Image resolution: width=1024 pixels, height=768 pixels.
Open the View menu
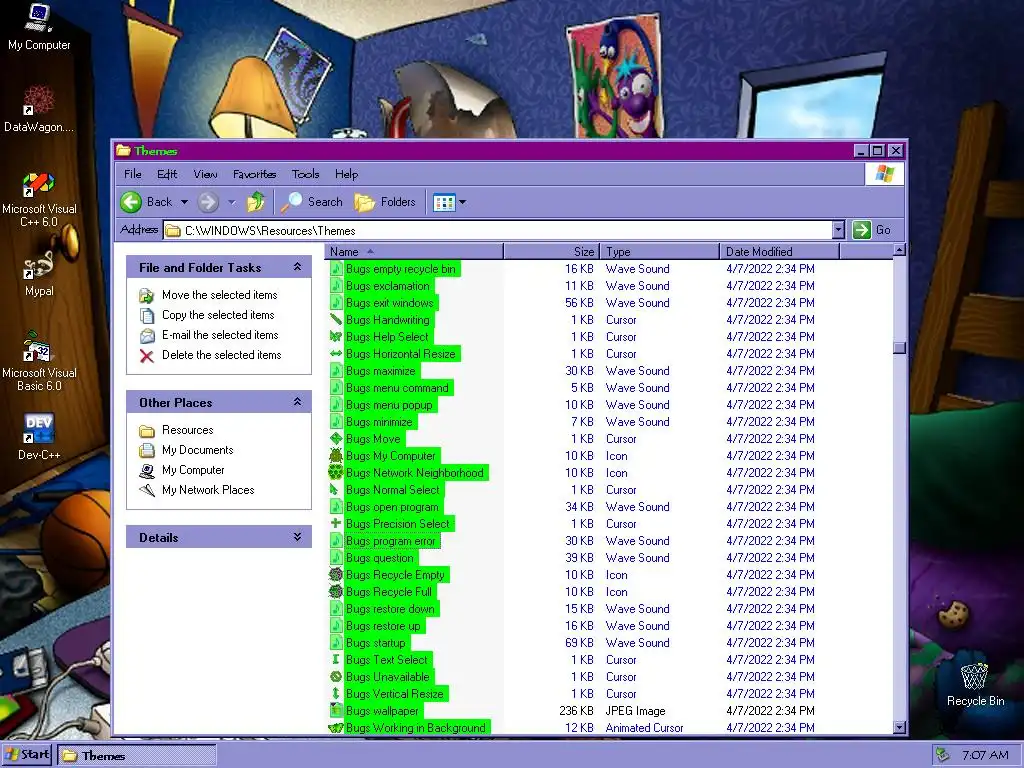[205, 174]
